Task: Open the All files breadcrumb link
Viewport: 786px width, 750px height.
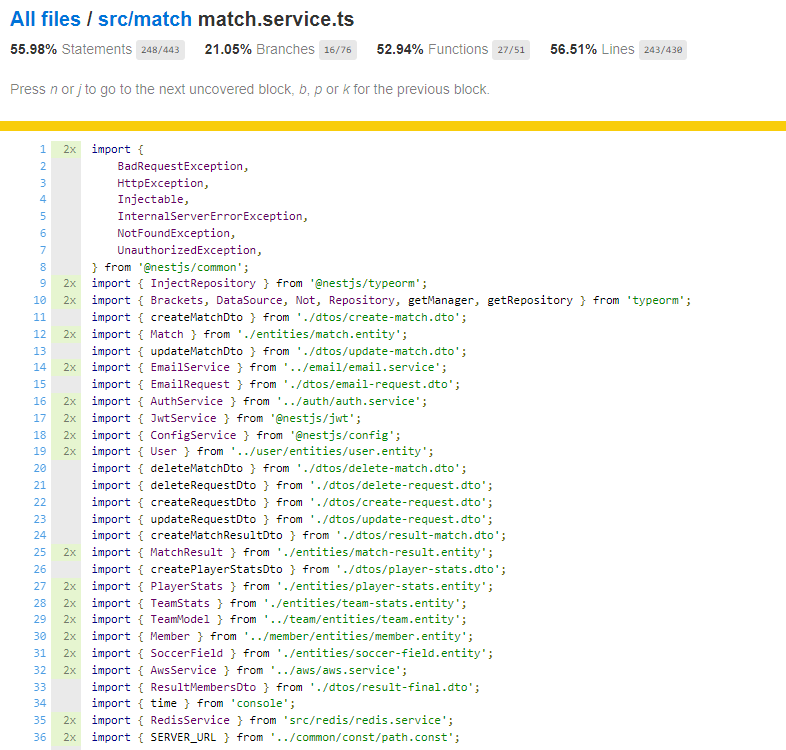Action: (x=45, y=19)
